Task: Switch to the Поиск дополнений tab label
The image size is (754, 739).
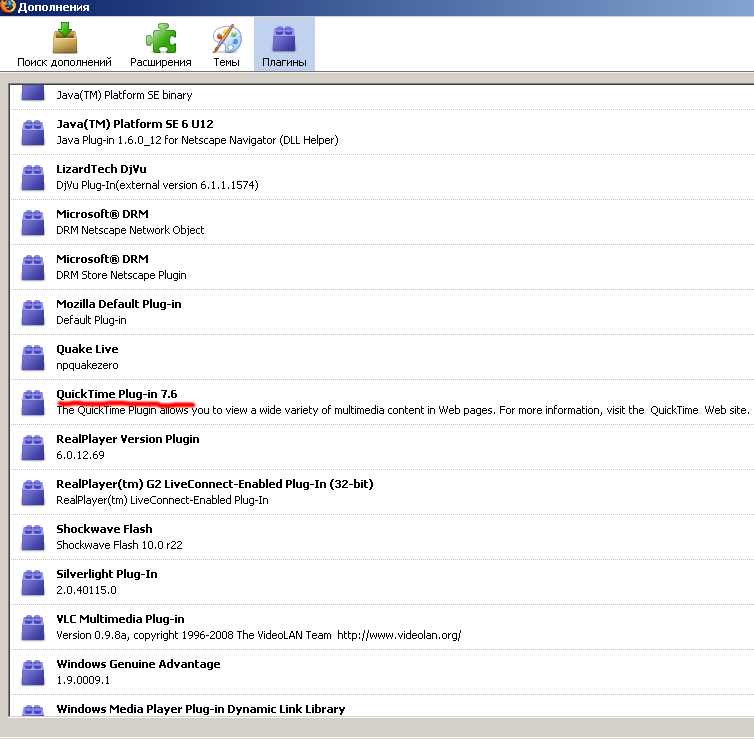Action: 64,62
